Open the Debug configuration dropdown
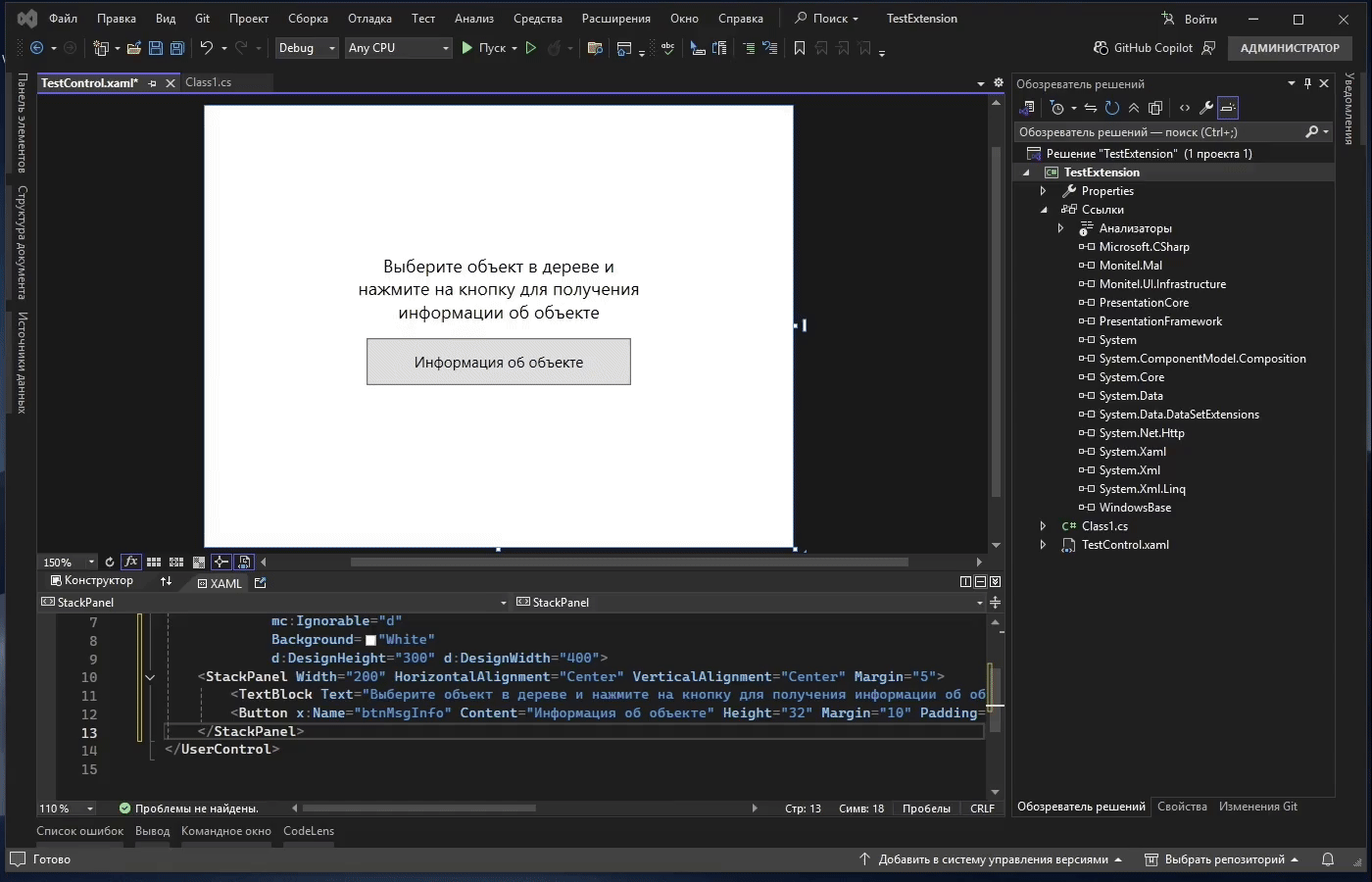The width and height of the screenshot is (1372, 882). (307, 48)
